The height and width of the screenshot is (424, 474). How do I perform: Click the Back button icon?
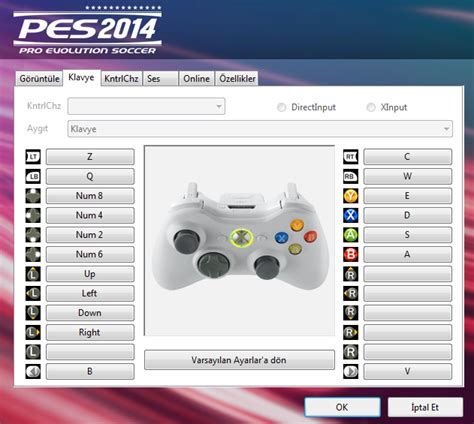(x=33, y=371)
